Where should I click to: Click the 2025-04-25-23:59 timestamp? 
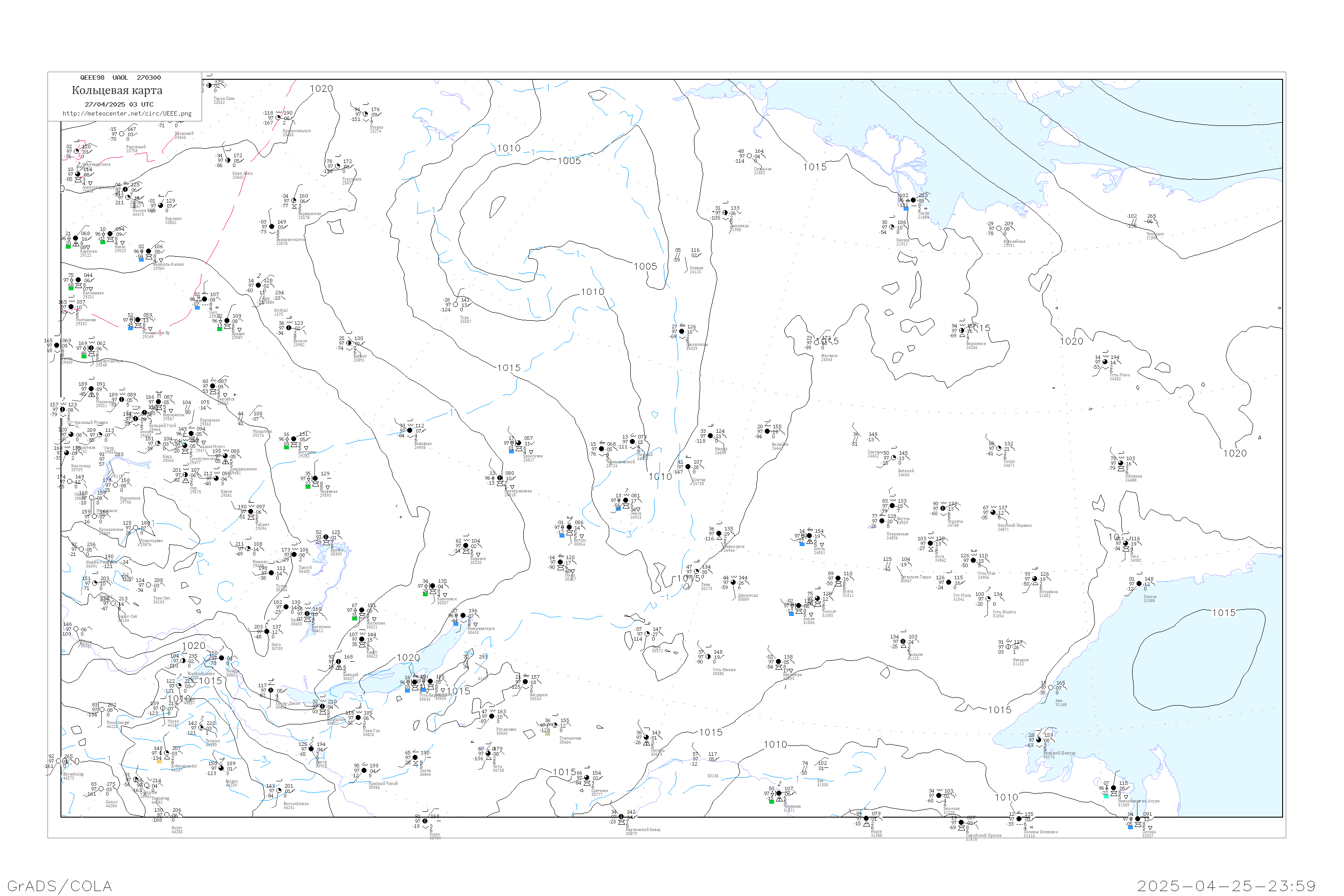click(1226, 886)
